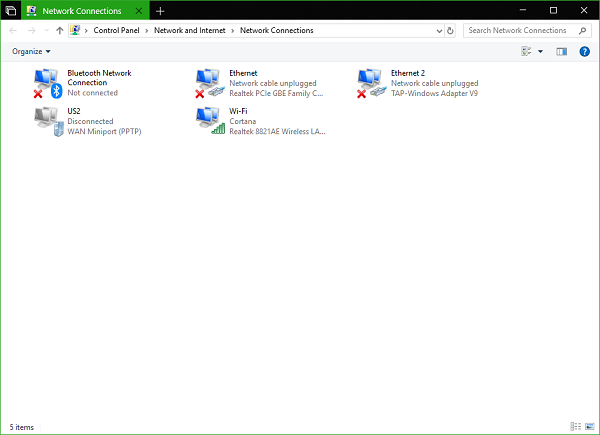Click the Network Connections breadcrumb

[276, 30]
